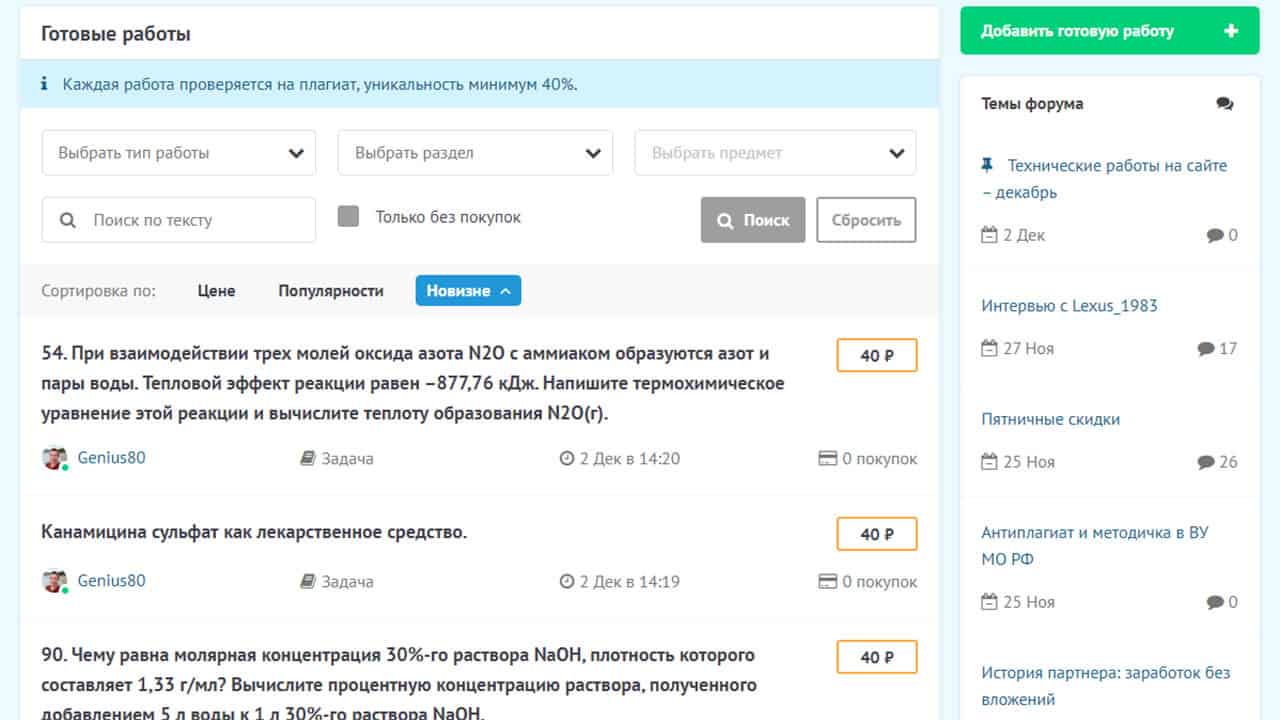Enable the Только без покупок checkbox
The image size is (1280, 720).
348,217
